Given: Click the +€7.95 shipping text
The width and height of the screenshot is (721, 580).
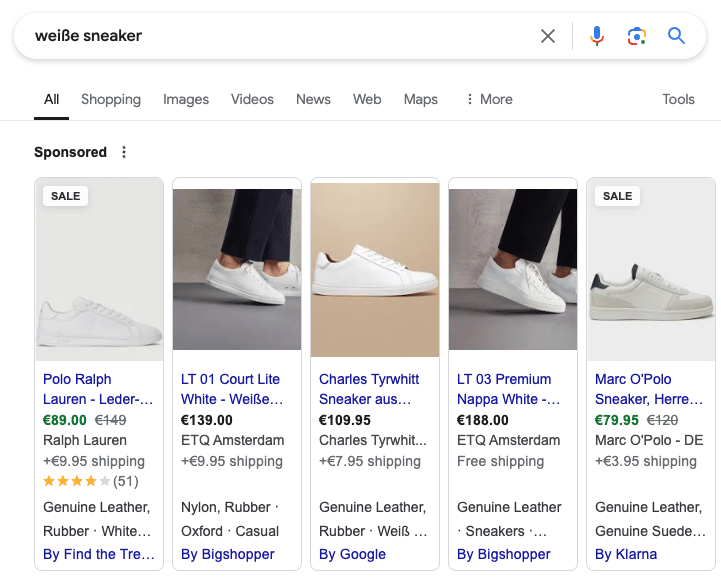Looking at the screenshot, I should (370, 461).
